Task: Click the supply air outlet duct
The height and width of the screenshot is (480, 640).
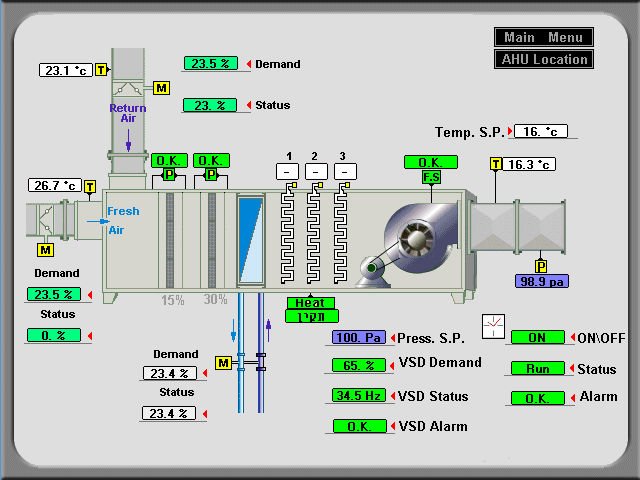Action: [518, 227]
